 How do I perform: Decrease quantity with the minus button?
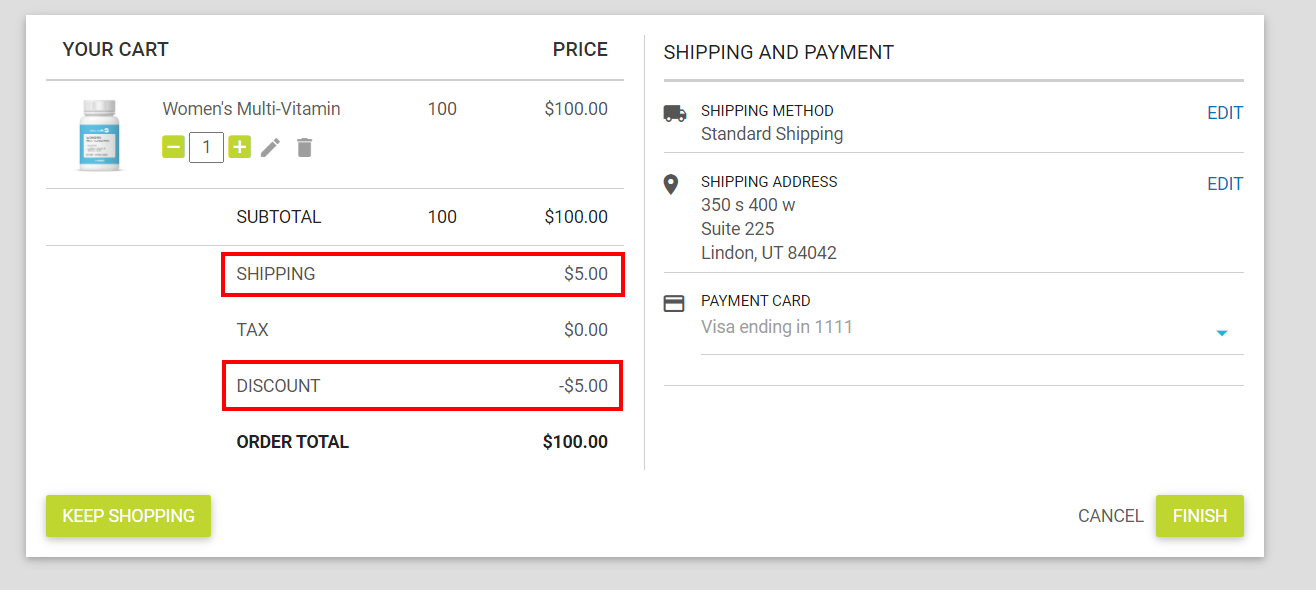coord(173,148)
